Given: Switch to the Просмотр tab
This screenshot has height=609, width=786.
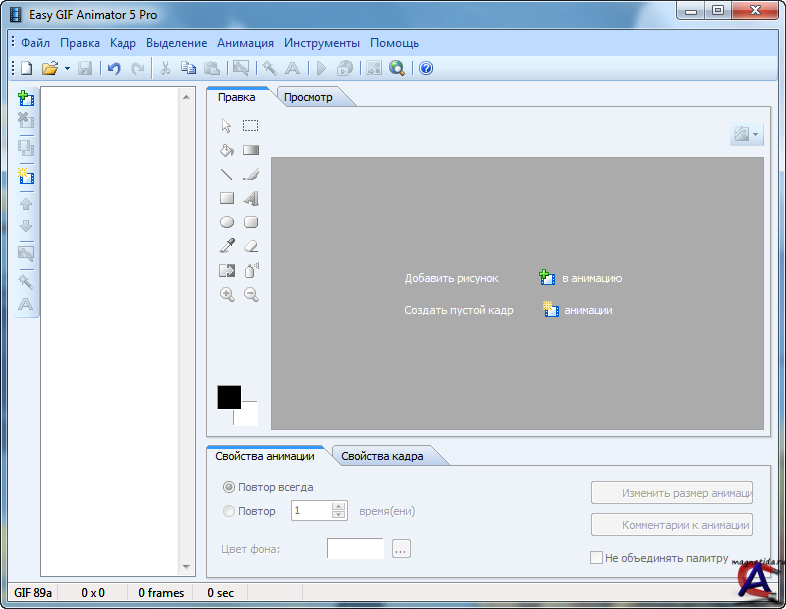Looking at the screenshot, I should [x=308, y=97].
